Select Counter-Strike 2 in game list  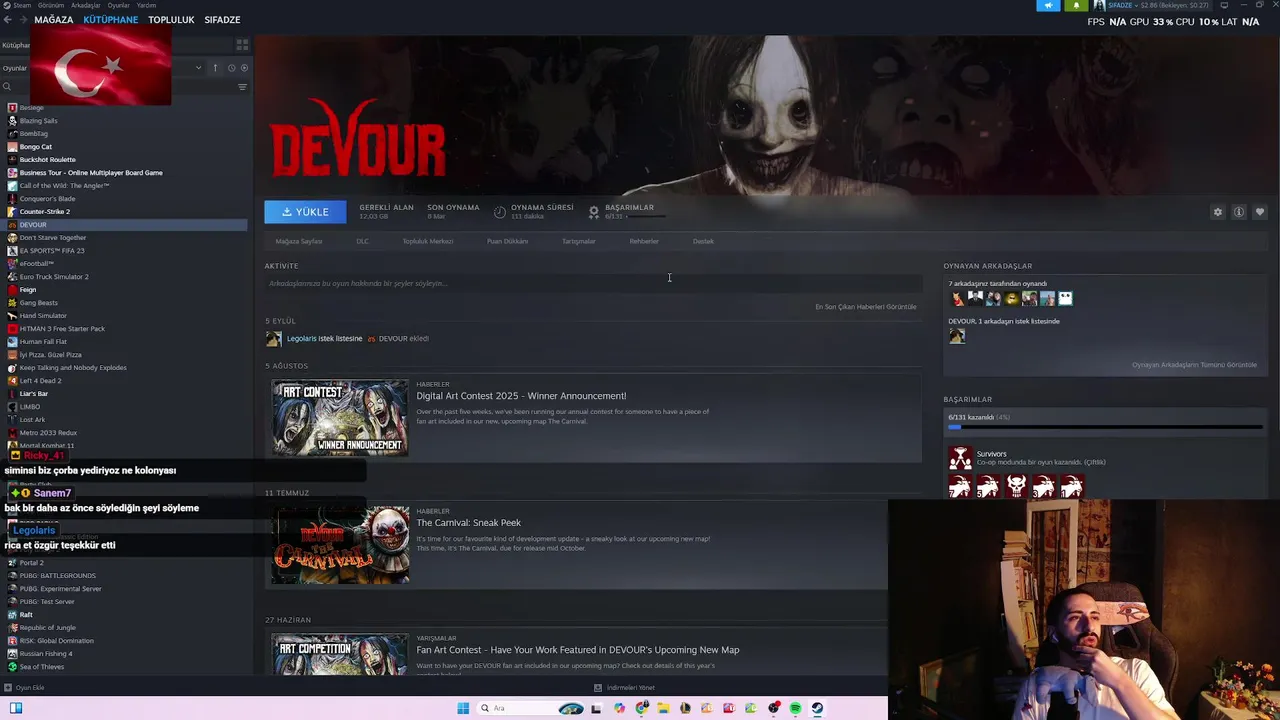(44, 212)
